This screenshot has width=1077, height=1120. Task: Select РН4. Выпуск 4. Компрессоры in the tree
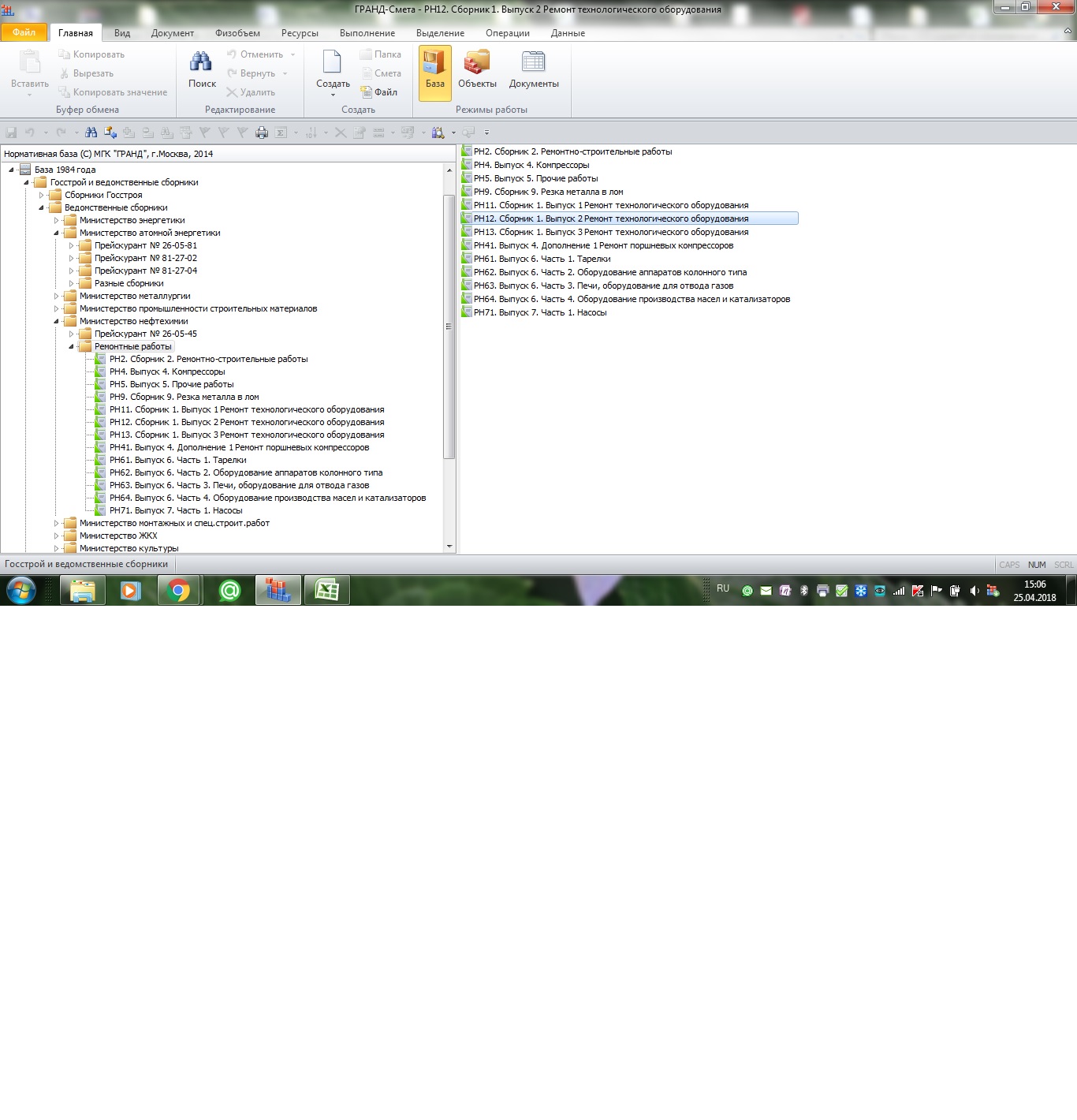pos(167,371)
